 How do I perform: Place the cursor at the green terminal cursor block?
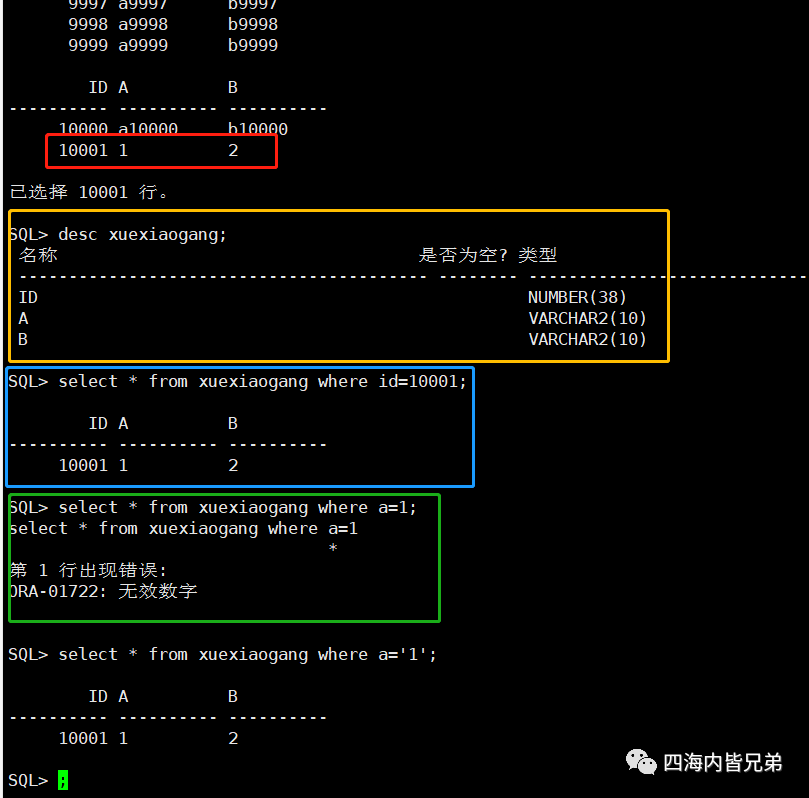tap(63, 779)
